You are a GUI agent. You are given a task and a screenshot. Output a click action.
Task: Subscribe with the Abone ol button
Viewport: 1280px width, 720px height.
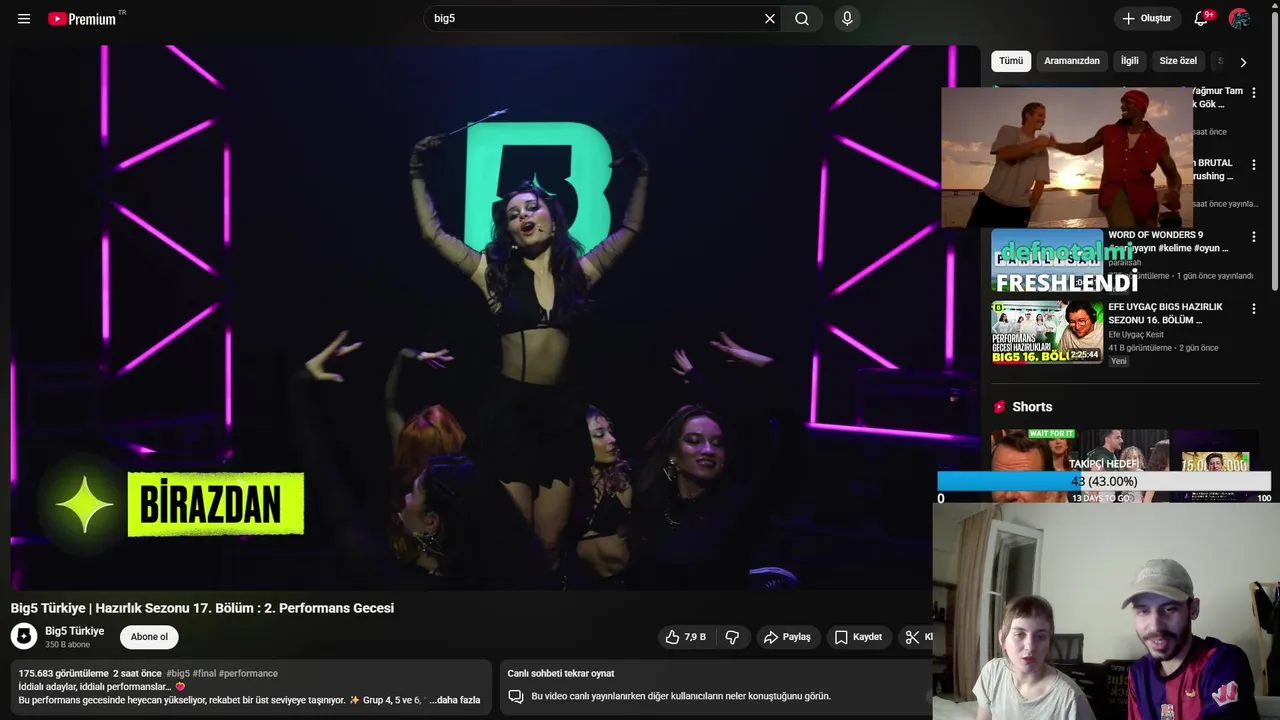(x=149, y=637)
